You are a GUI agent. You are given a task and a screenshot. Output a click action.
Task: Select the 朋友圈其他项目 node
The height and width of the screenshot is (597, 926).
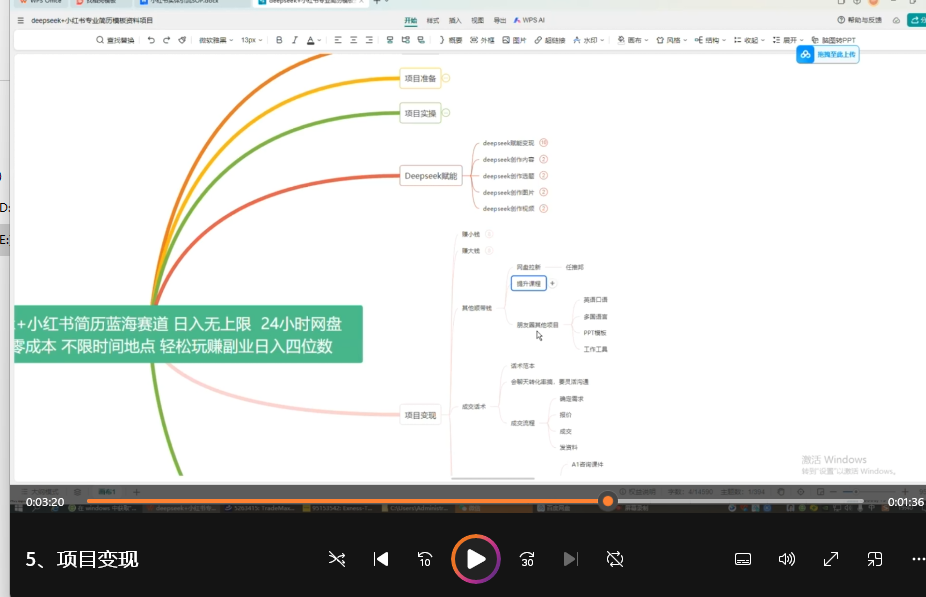537,325
